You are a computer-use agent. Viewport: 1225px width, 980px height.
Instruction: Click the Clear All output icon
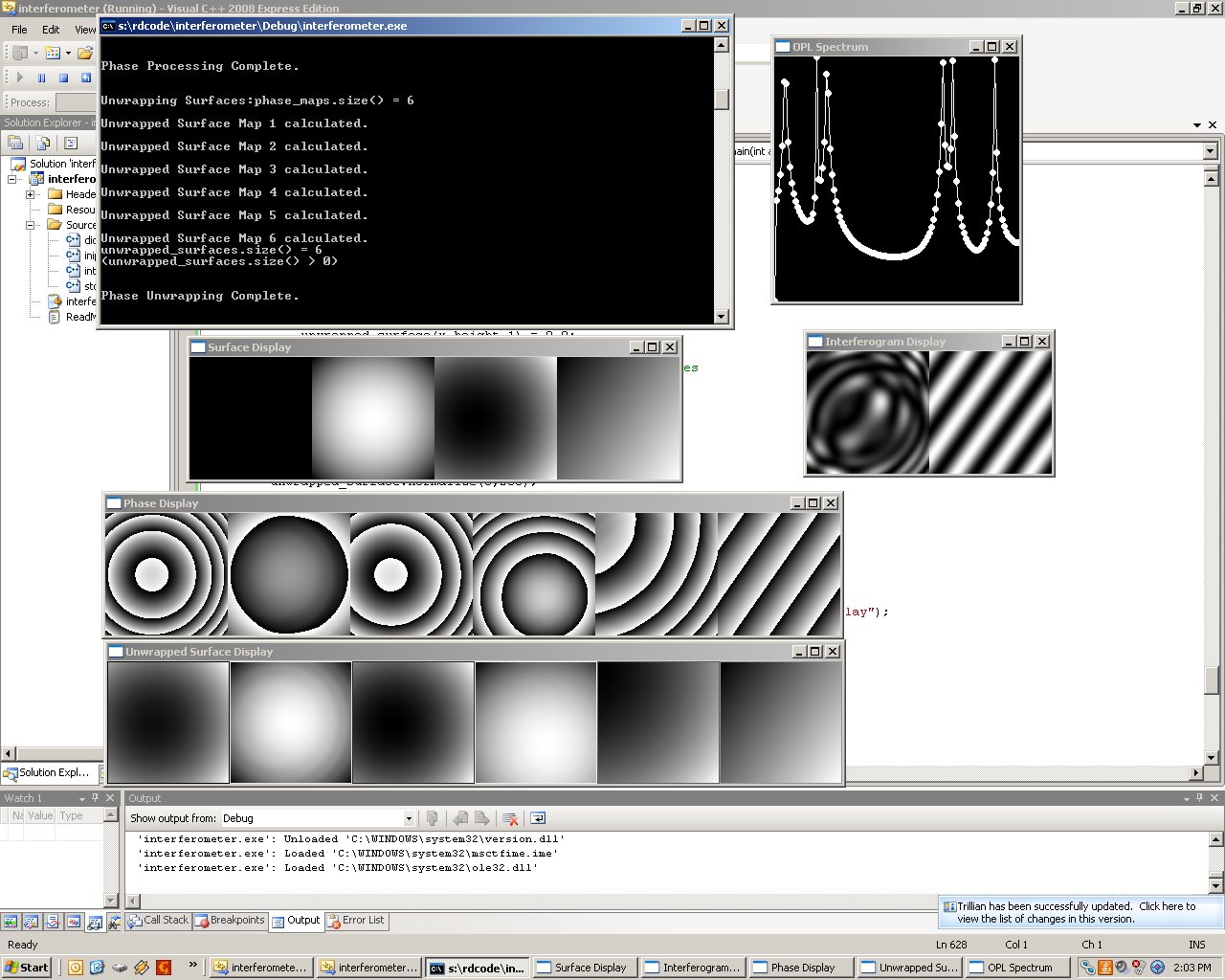point(509,818)
